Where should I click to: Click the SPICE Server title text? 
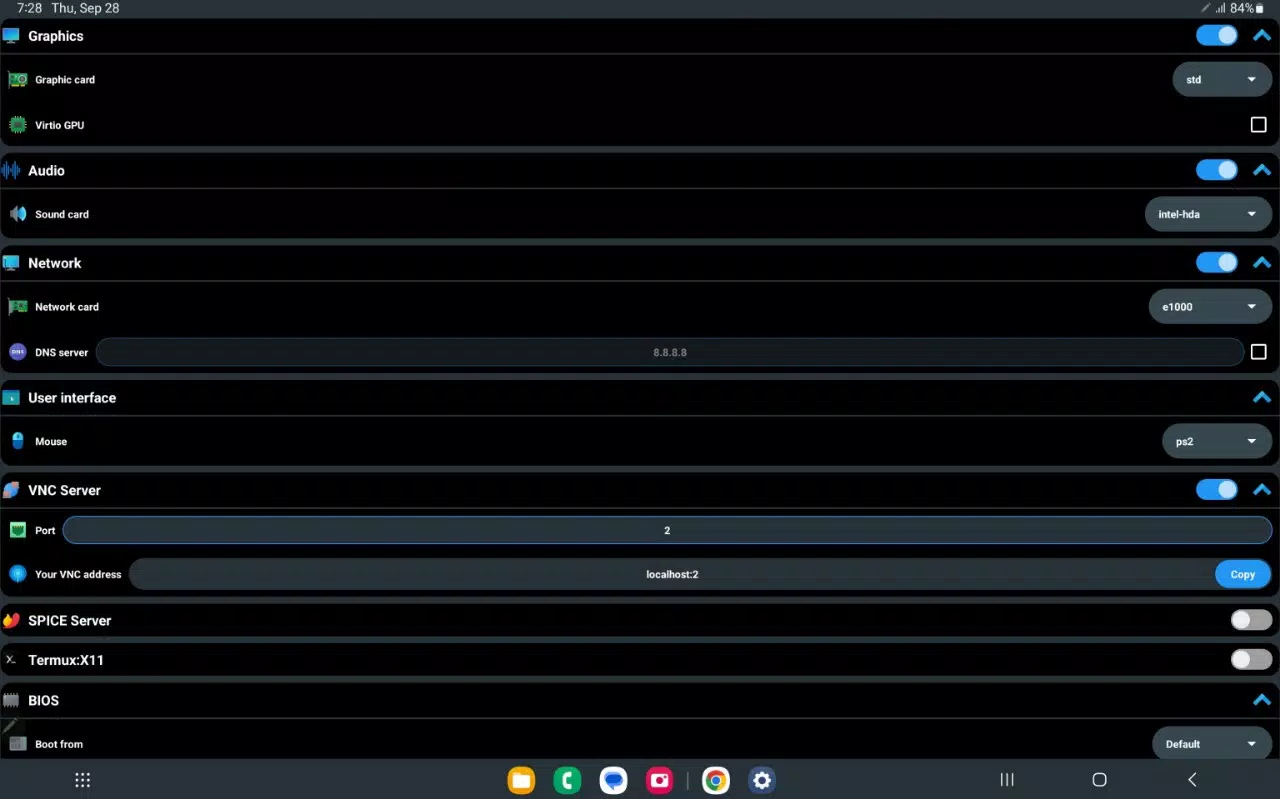coord(70,620)
